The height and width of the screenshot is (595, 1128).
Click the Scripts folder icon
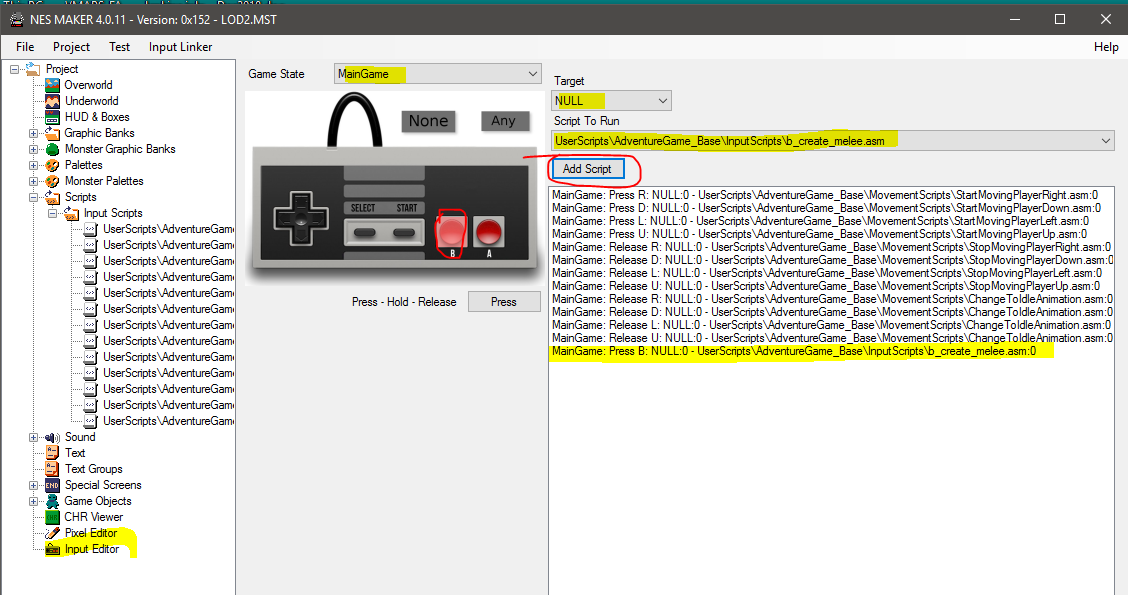(x=53, y=197)
